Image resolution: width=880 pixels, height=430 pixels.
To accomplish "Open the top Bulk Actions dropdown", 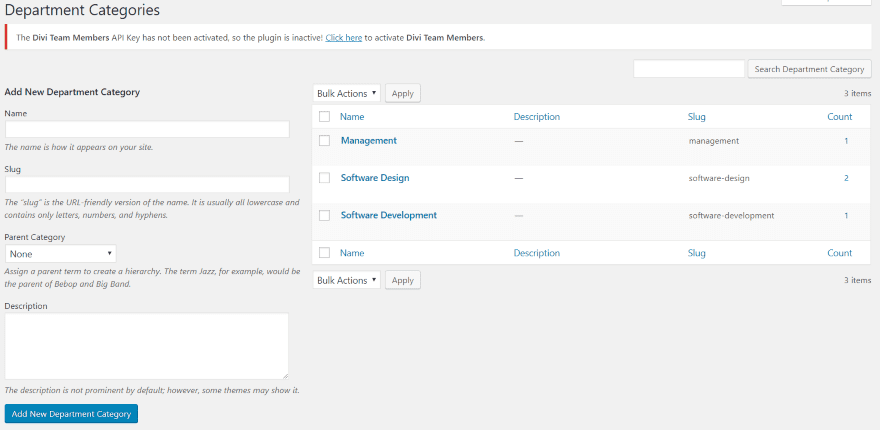I will pyautogui.click(x=346, y=93).
